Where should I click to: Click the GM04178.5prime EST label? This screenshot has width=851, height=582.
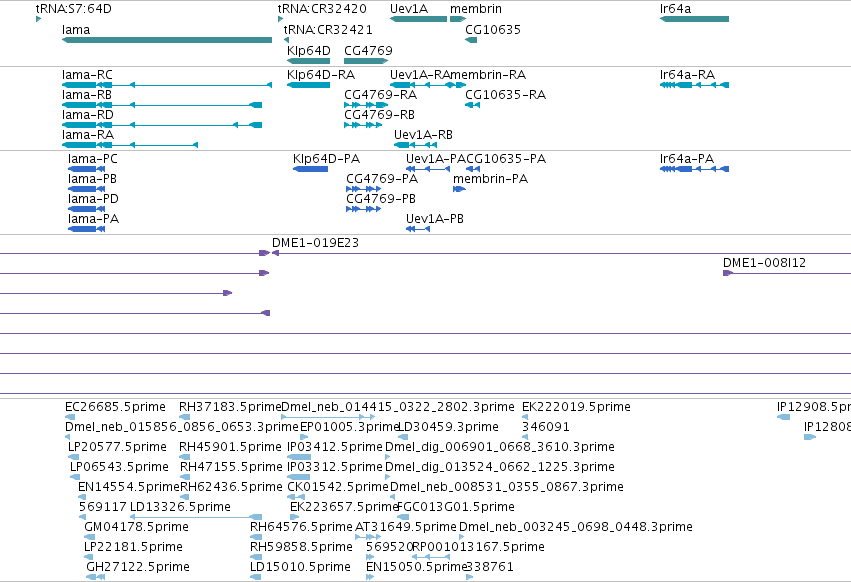coord(136,527)
